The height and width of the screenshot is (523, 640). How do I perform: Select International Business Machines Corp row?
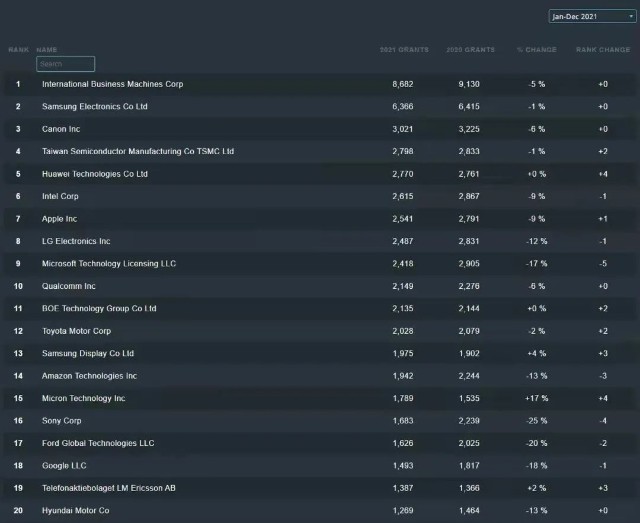pos(320,84)
